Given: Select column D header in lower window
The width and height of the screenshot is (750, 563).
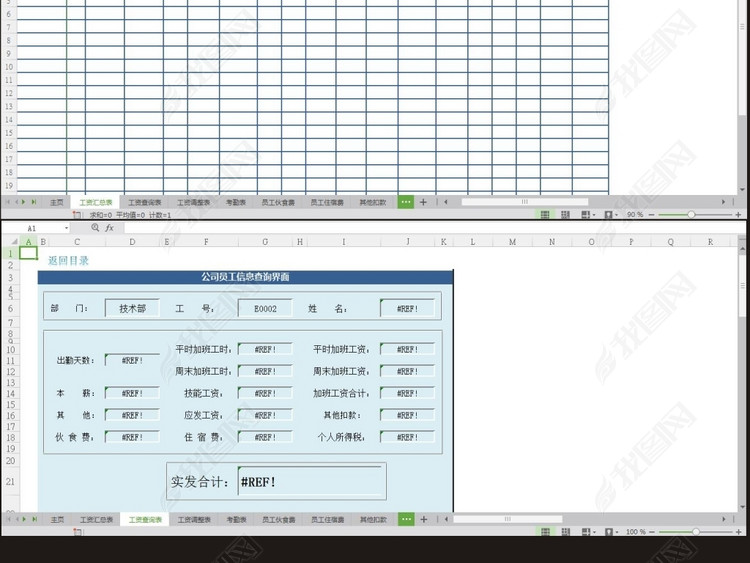Looking at the screenshot, I should pos(132,242).
